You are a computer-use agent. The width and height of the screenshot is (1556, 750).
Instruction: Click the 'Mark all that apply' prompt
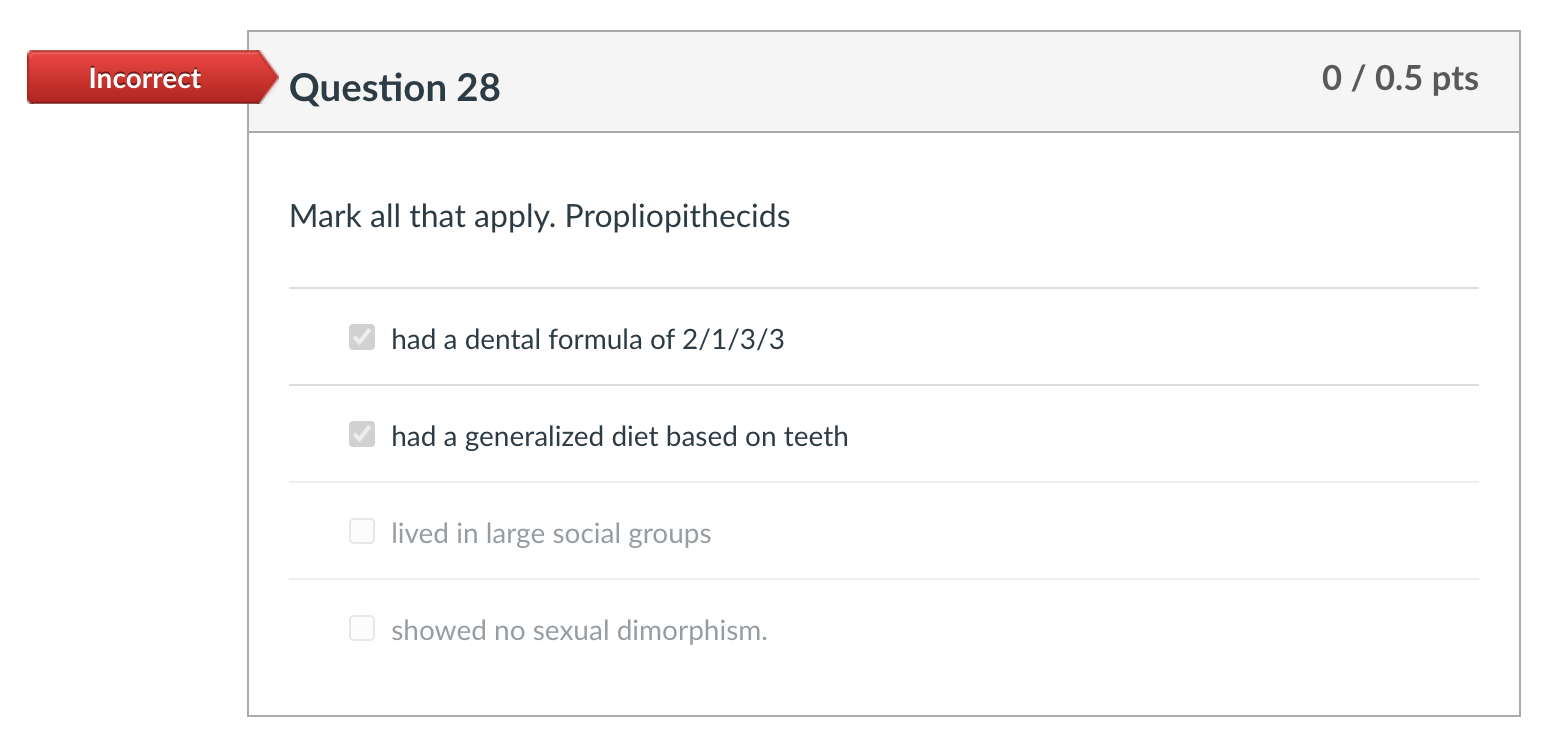[x=422, y=216]
